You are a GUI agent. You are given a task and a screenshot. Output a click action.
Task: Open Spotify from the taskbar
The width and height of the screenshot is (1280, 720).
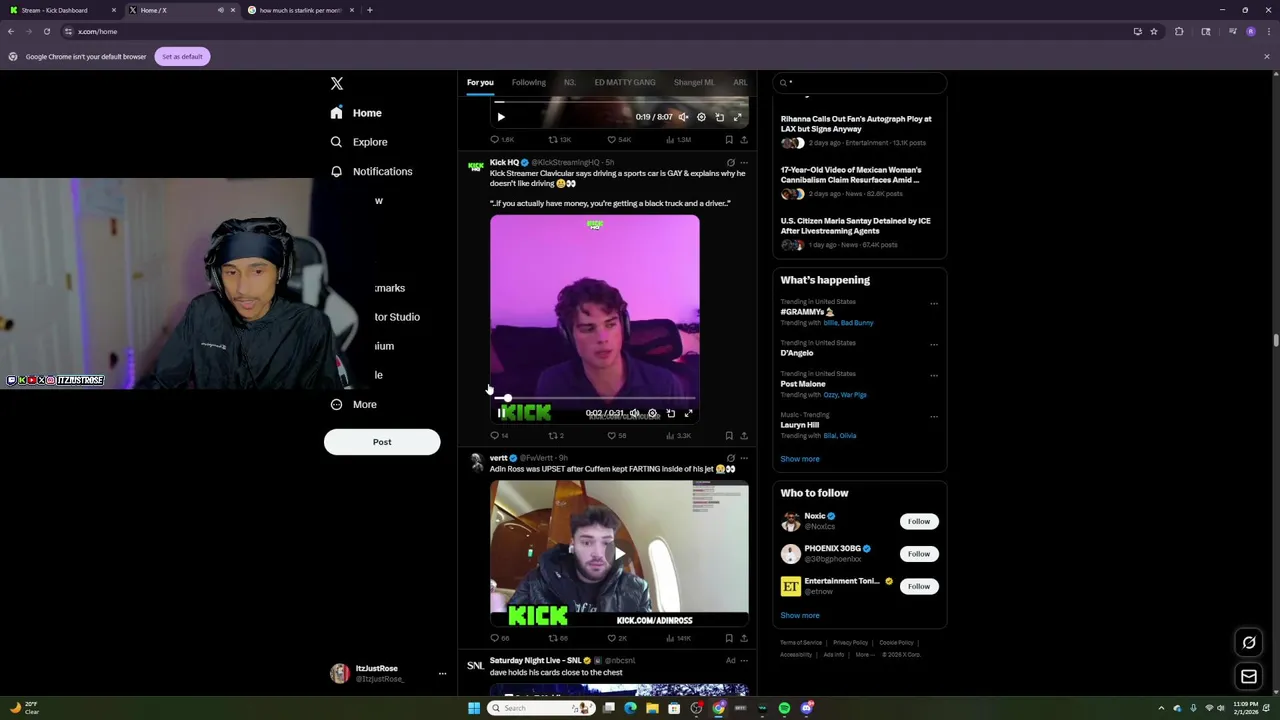point(784,708)
